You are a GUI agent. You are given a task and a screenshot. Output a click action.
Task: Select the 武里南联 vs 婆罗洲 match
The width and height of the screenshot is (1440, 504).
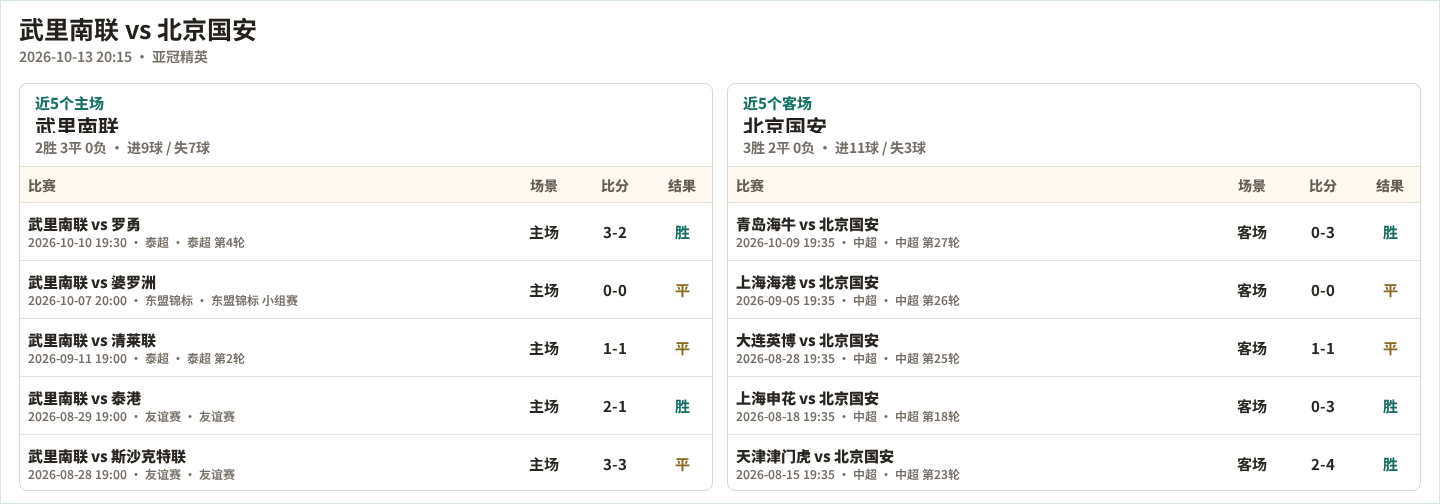(x=366, y=290)
